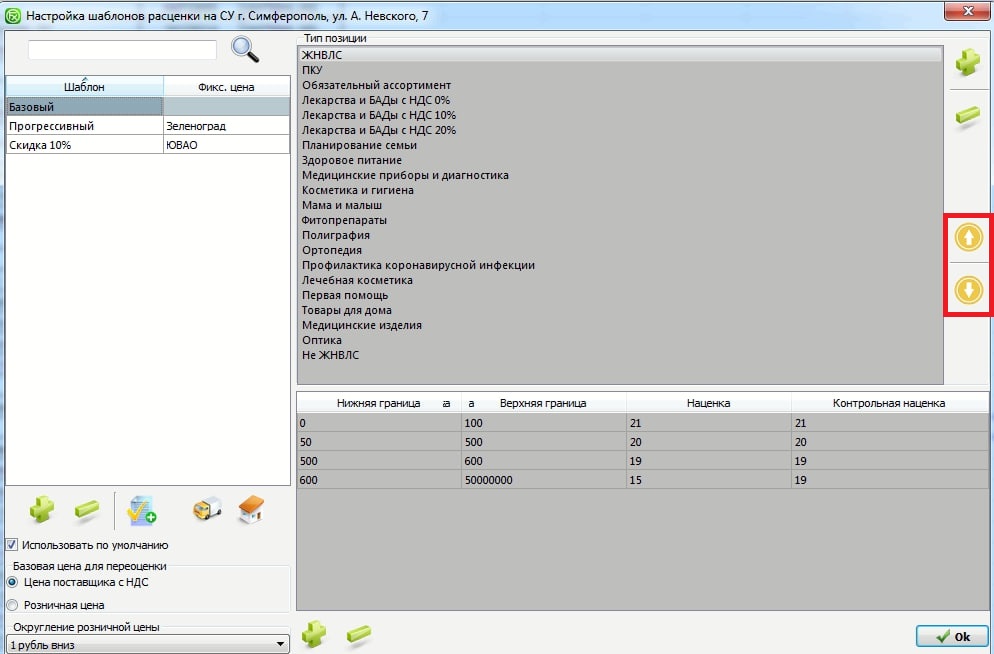Add a new position type with the green plus
994x654 pixels.
tap(967, 63)
